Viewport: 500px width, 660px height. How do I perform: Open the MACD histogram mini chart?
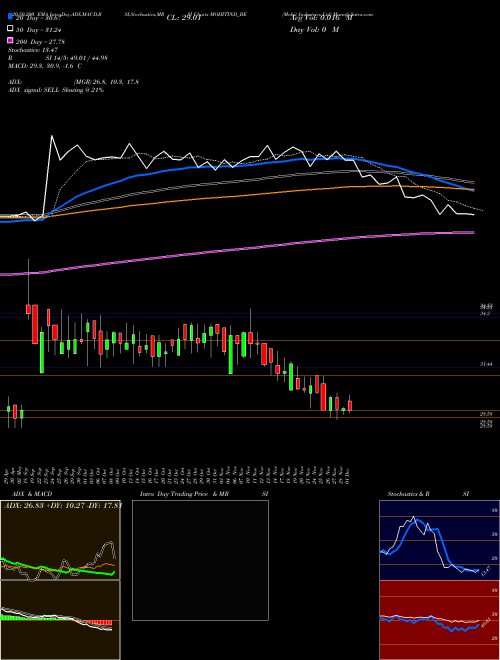click(60, 620)
